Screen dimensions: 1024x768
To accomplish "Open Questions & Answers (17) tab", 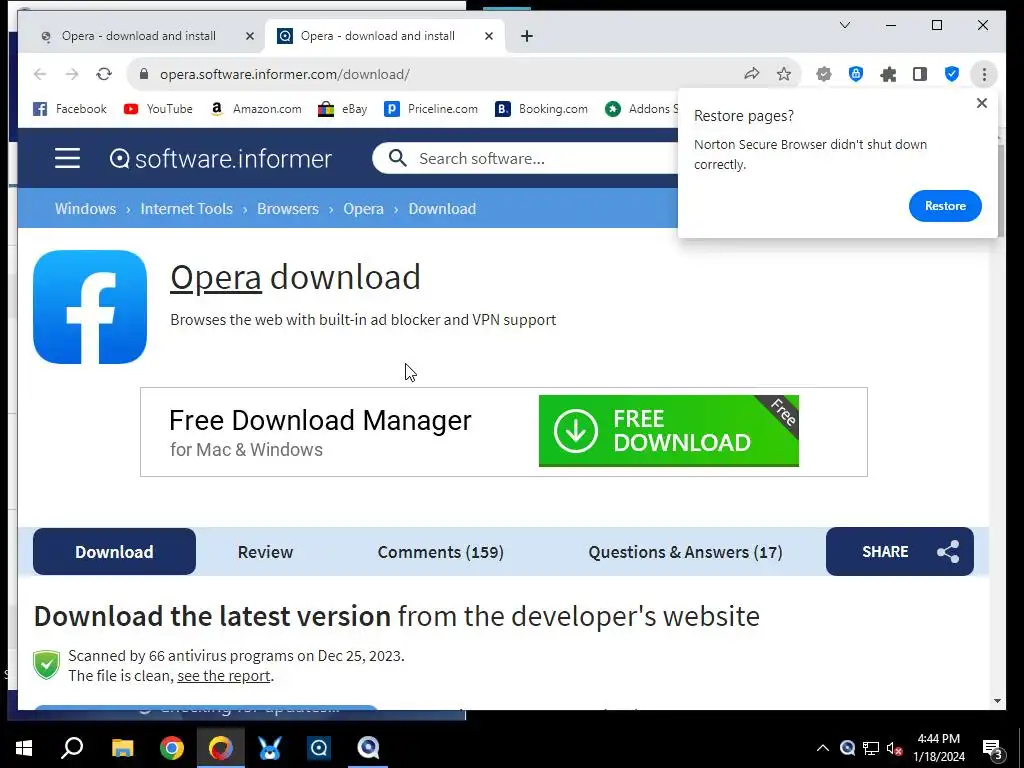I will (685, 552).
